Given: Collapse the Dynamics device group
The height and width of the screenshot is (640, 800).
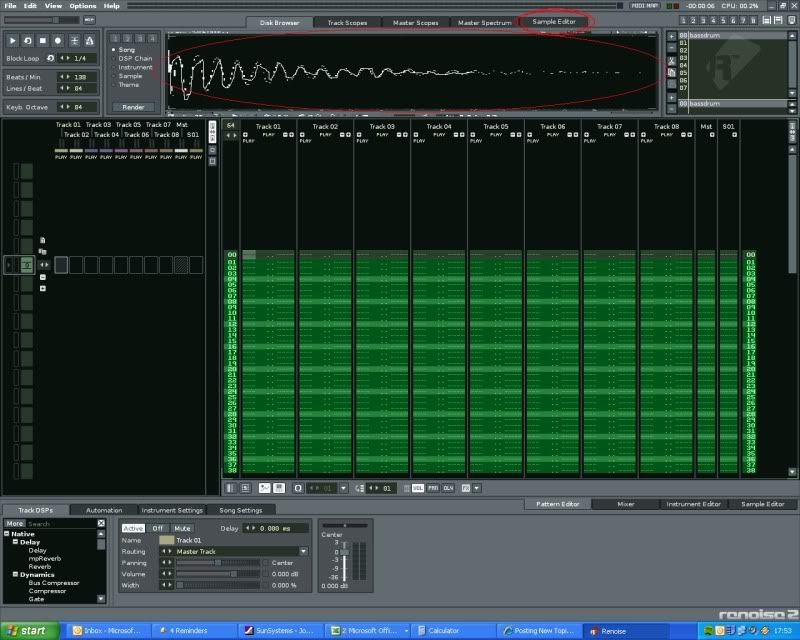Looking at the screenshot, I should pyautogui.click(x=15, y=574).
